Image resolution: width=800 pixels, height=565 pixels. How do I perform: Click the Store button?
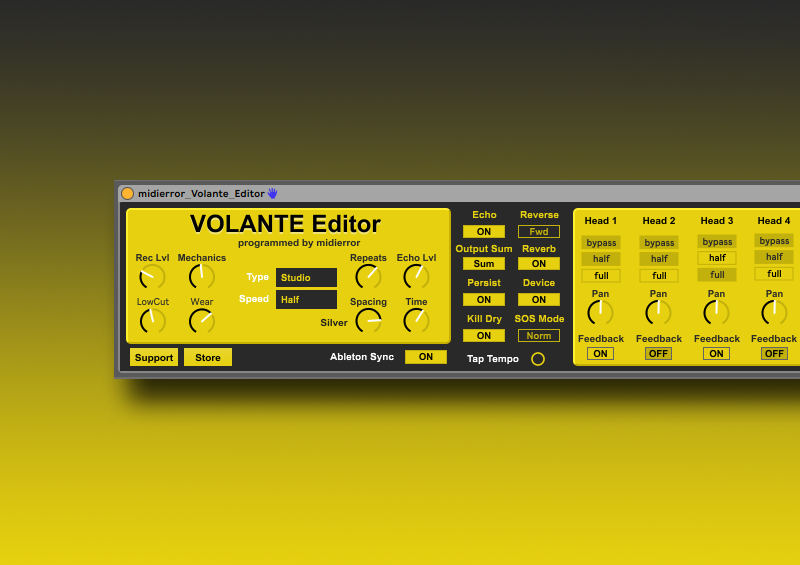[x=208, y=357]
